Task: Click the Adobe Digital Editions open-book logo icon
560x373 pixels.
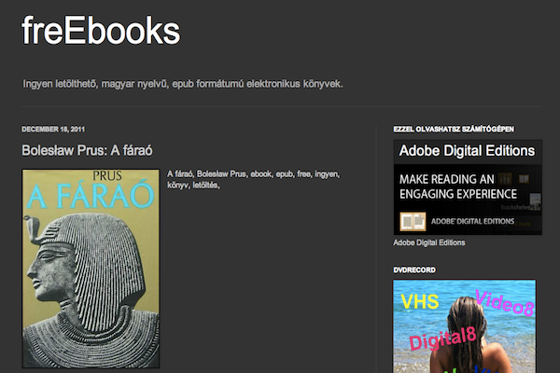Action: pyautogui.click(x=413, y=222)
